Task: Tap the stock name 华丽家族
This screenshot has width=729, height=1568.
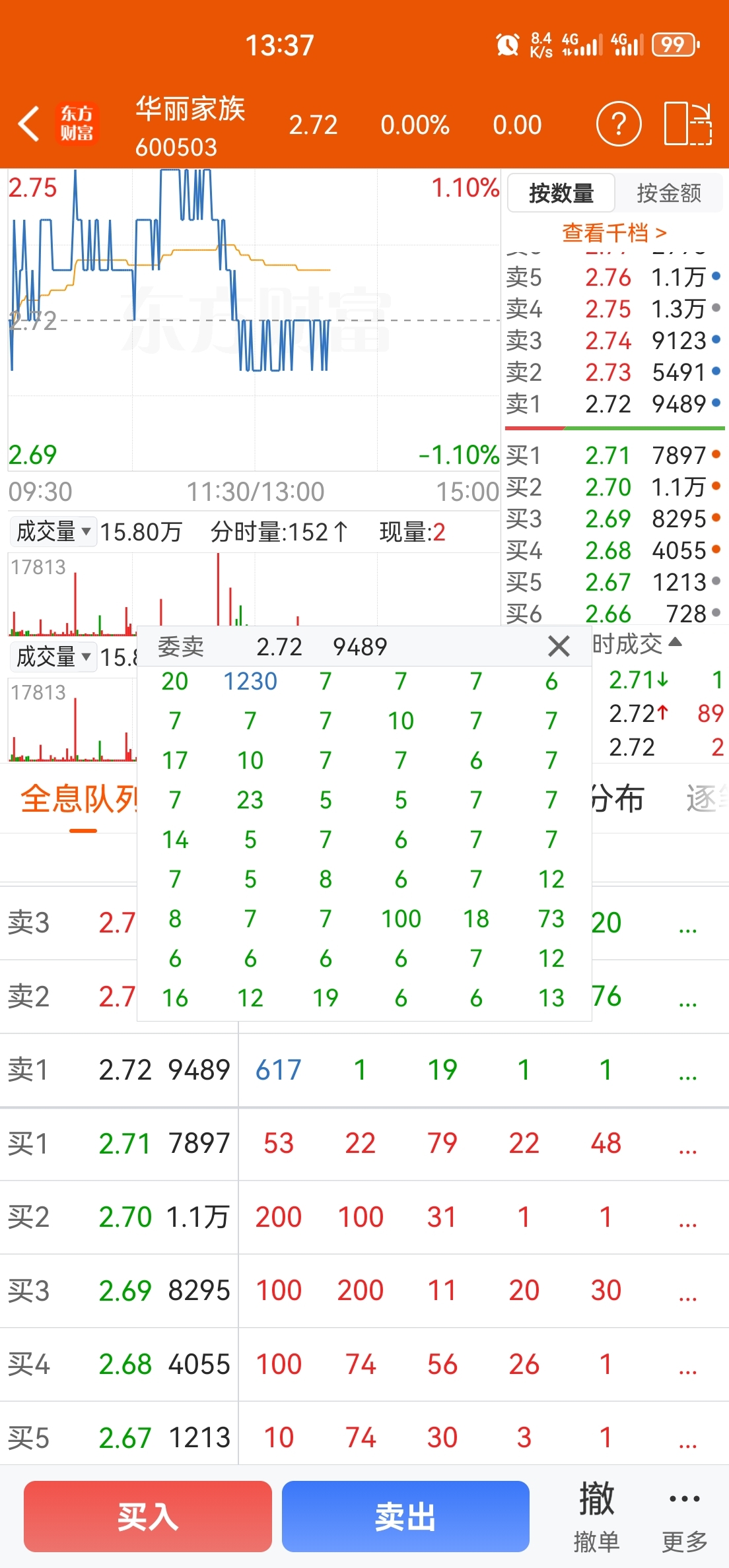Action: pyautogui.click(x=190, y=109)
